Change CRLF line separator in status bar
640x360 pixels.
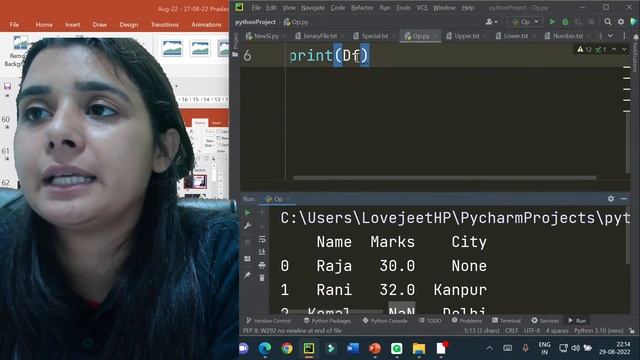coord(511,331)
